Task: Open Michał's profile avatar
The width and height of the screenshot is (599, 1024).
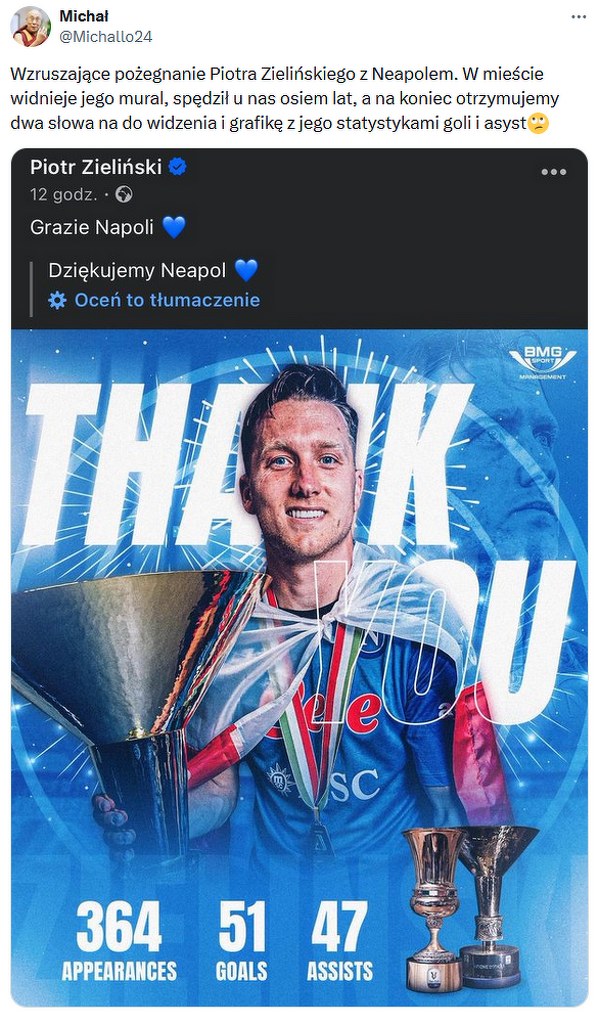Action: 31,26
